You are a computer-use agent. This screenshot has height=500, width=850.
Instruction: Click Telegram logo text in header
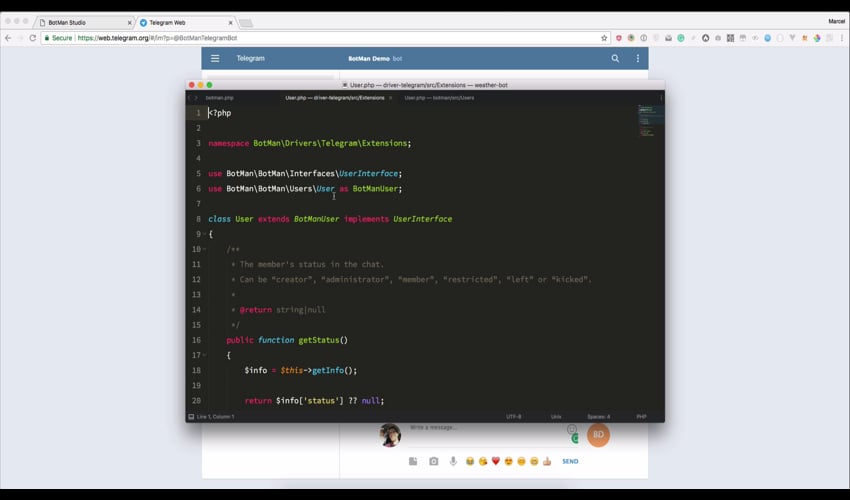point(250,58)
